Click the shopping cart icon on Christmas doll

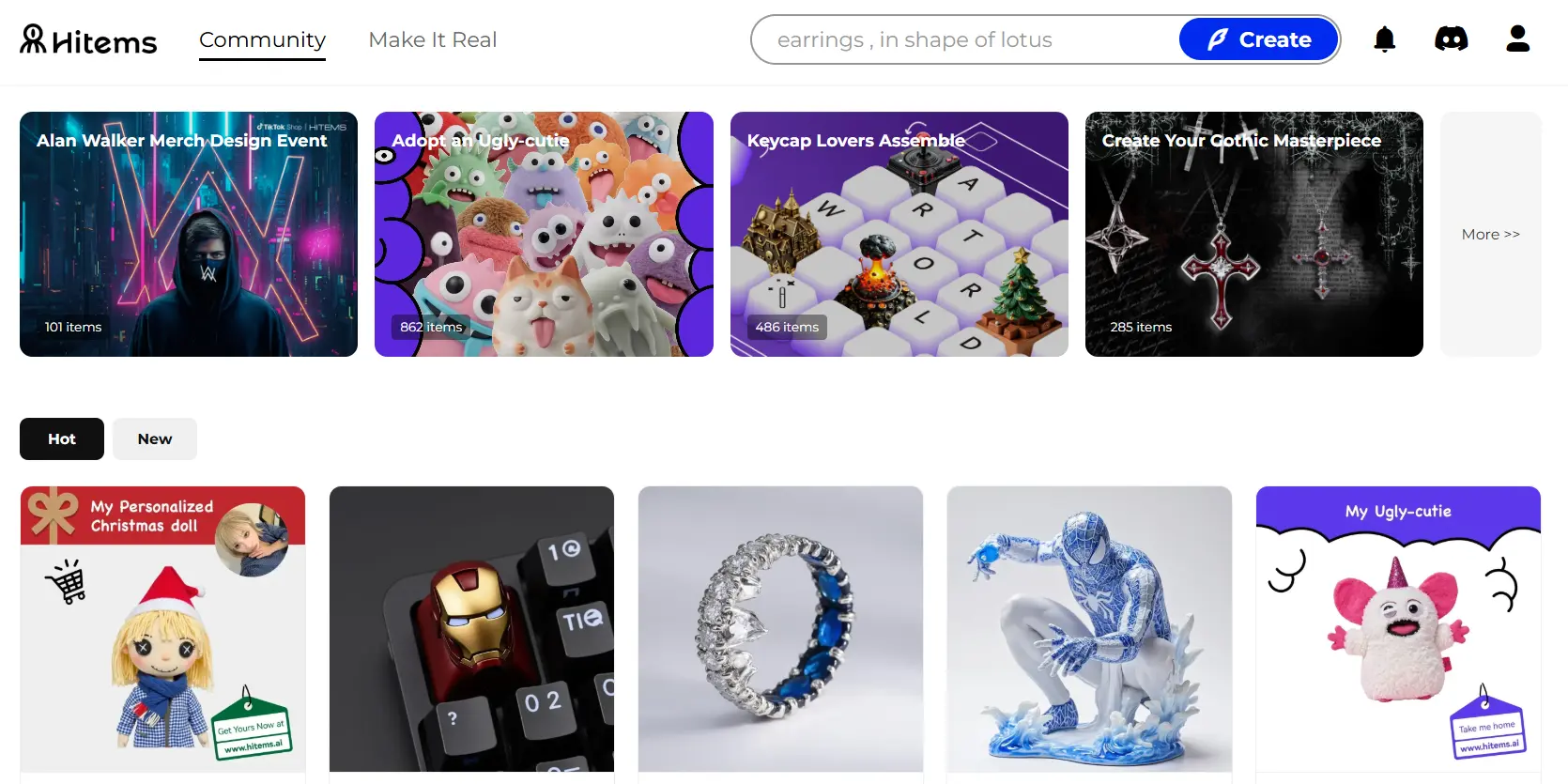(66, 581)
